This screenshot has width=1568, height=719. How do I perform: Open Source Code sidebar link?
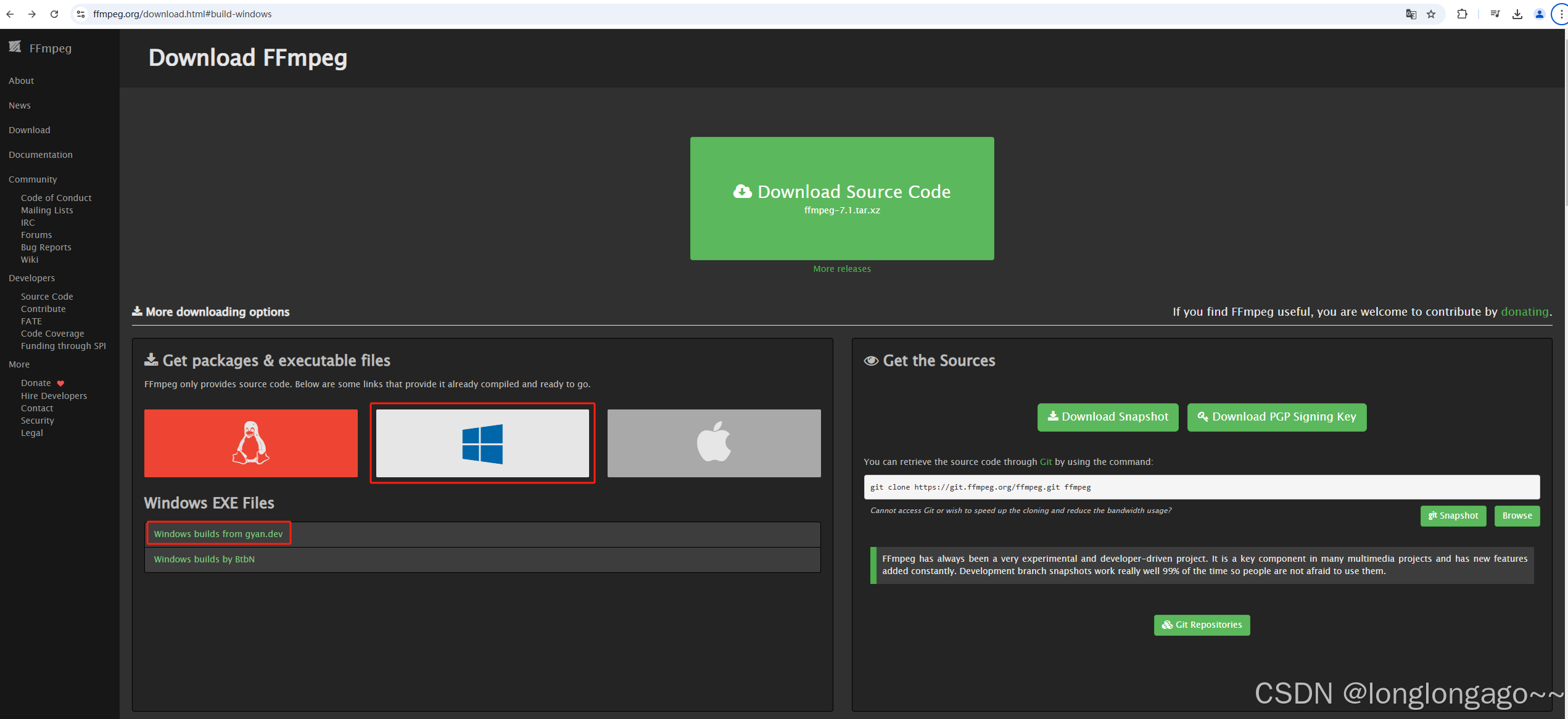47,297
